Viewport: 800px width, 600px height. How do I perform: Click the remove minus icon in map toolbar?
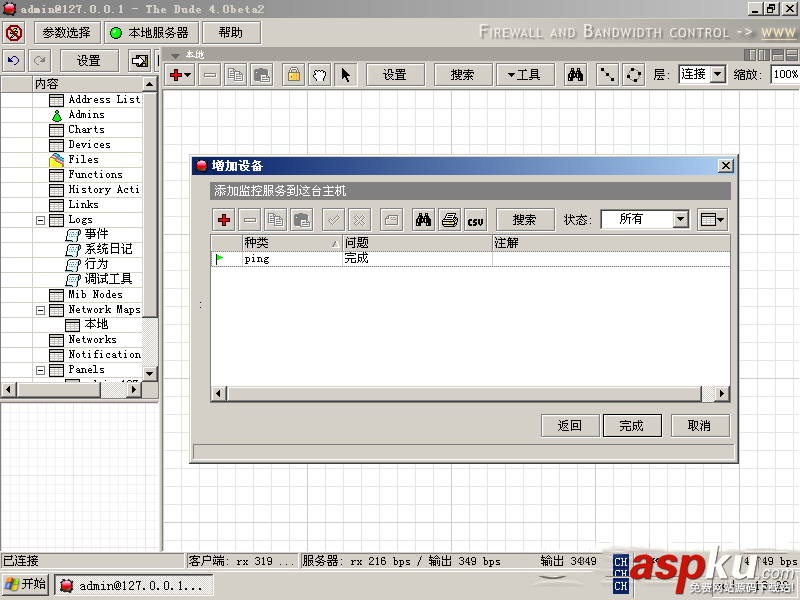(x=210, y=75)
